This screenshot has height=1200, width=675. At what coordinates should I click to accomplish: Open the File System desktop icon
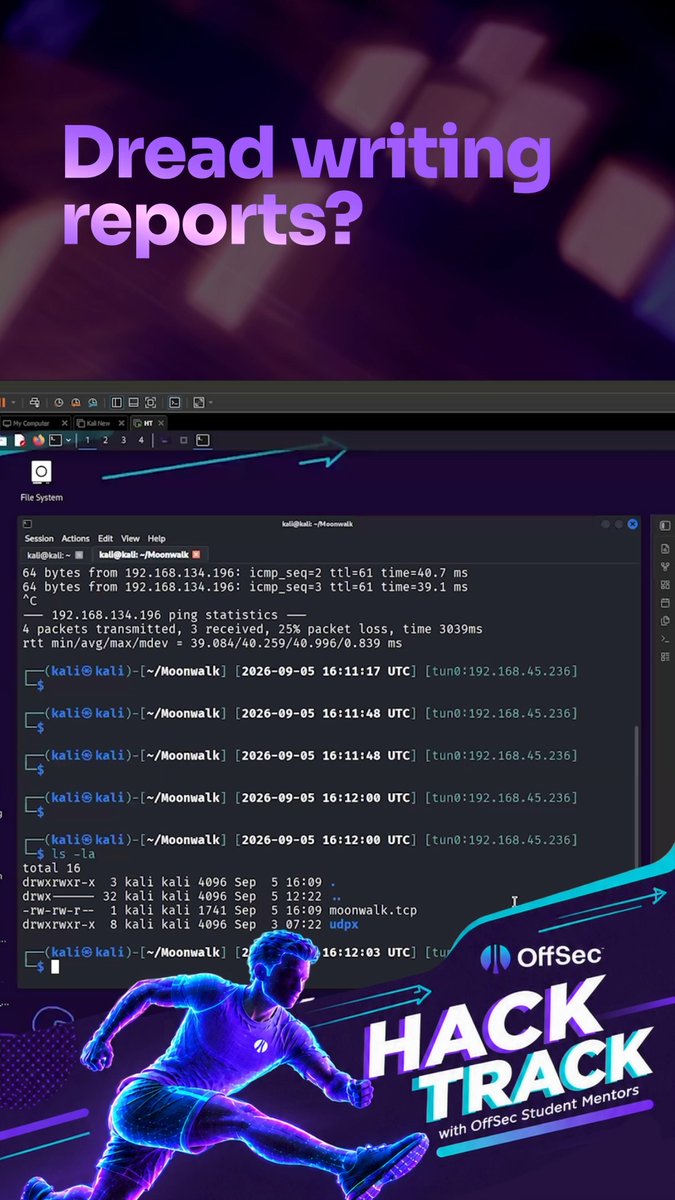coord(41,481)
